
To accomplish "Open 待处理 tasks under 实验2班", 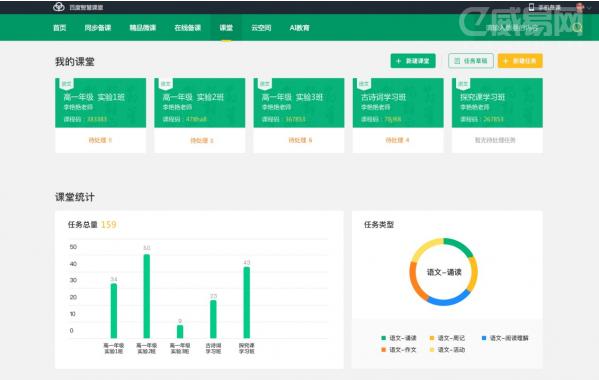I will 202,141.
